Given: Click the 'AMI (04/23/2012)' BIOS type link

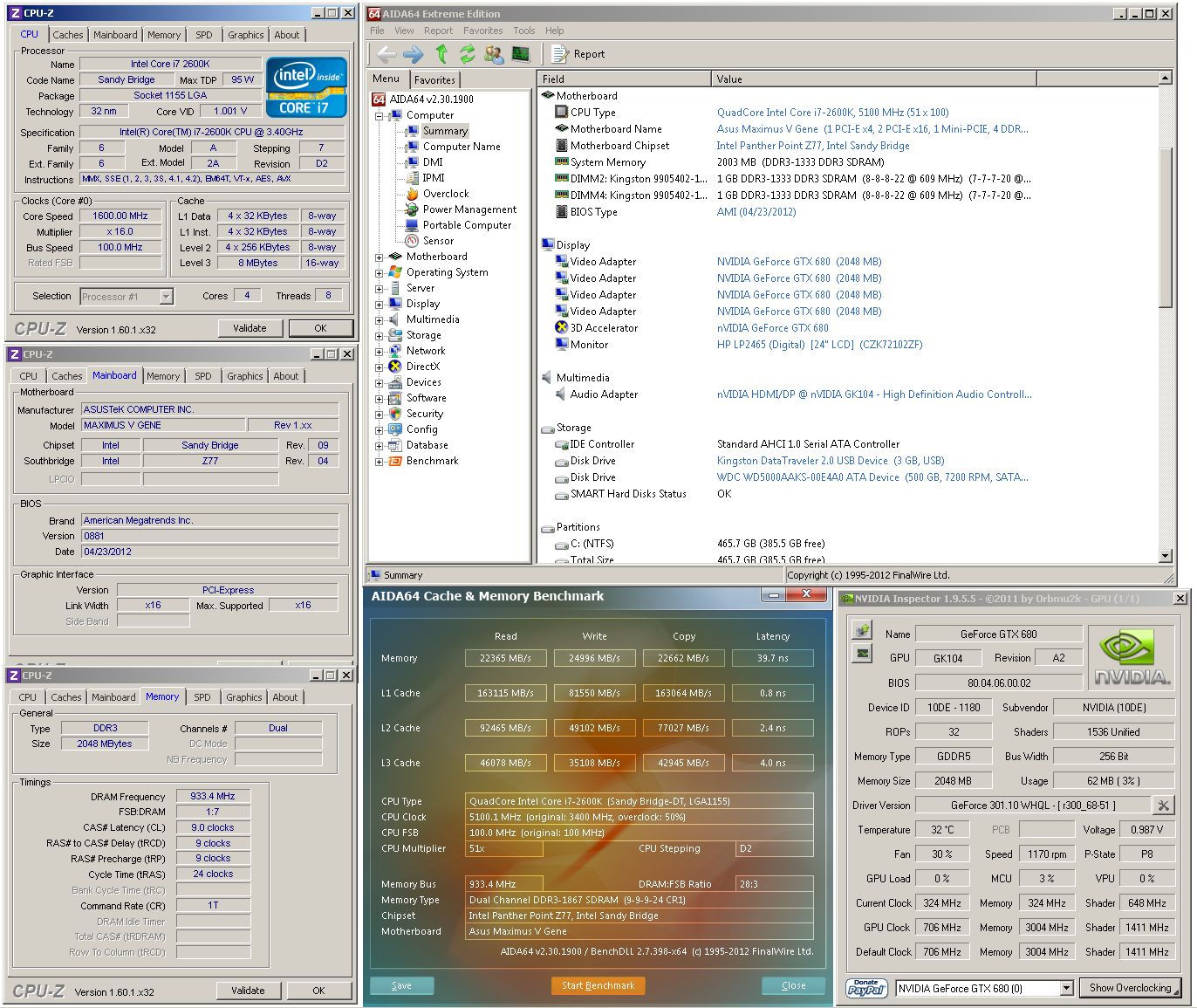Looking at the screenshot, I should coord(756,212).
